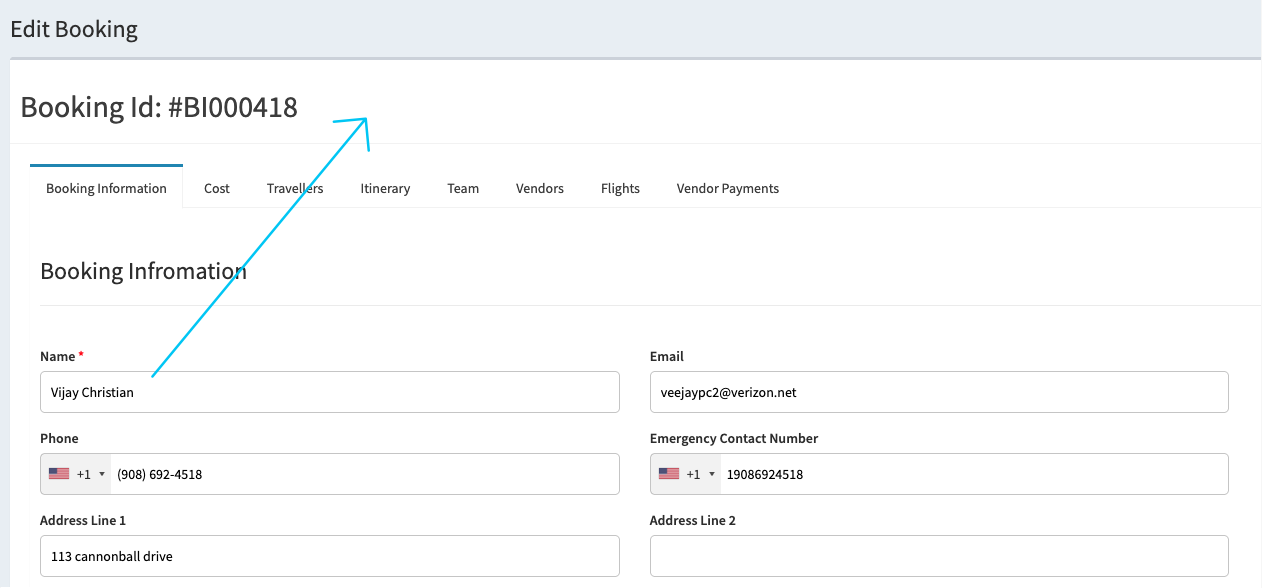Viewport: 1262px width, 588px height.
Task: Open the Flights tab
Action: pyautogui.click(x=620, y=188)
